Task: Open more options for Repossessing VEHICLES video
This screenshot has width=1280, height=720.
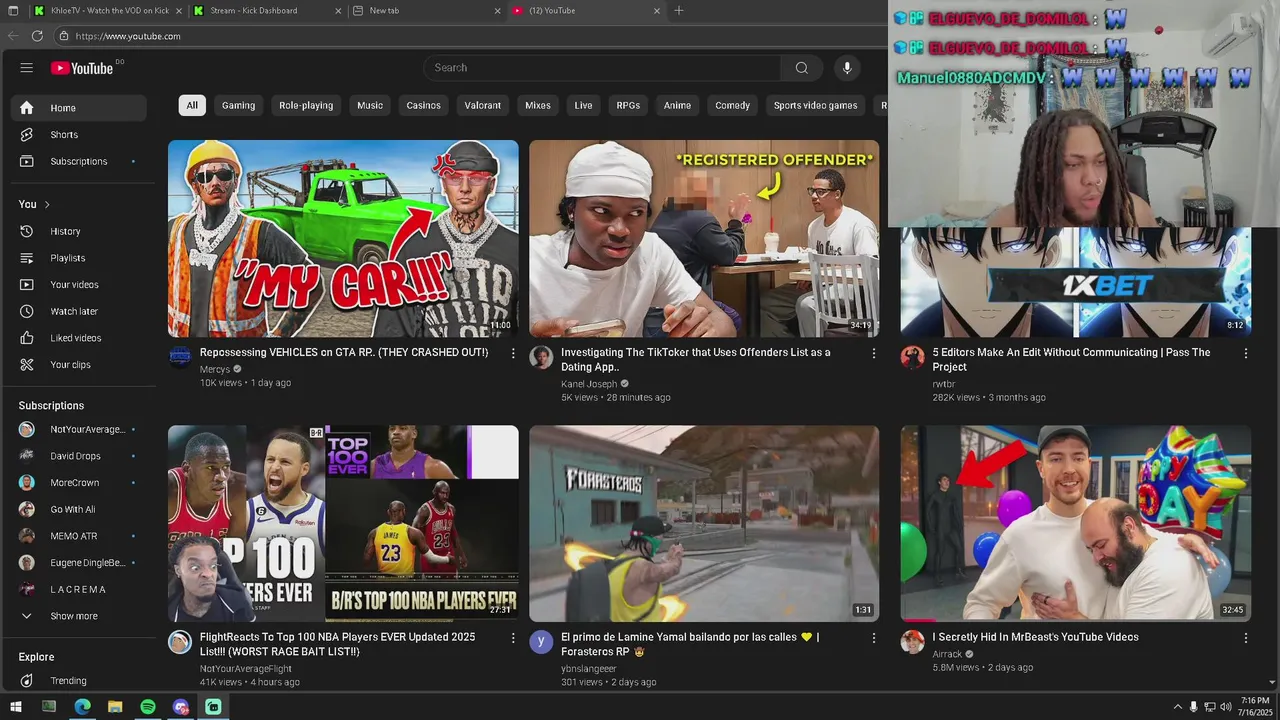Action: (x=513, y=353)
